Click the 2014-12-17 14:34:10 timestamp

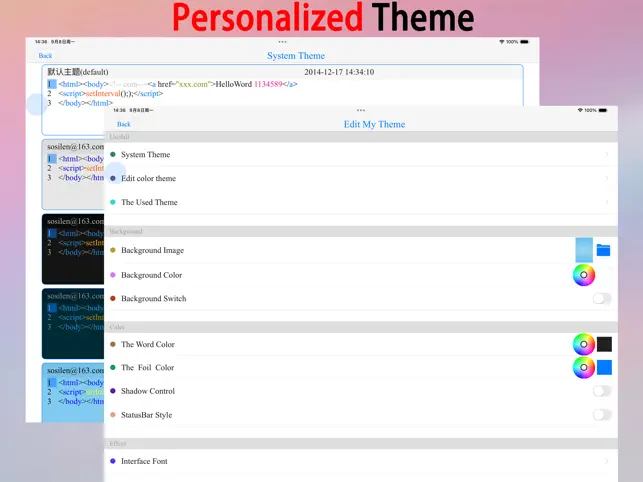[x=339, y=72]
